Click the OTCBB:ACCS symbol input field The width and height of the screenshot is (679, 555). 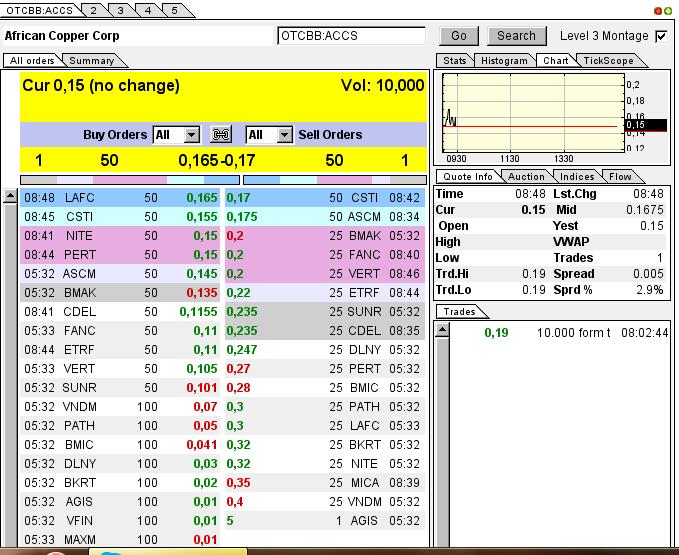coord(351,36)
